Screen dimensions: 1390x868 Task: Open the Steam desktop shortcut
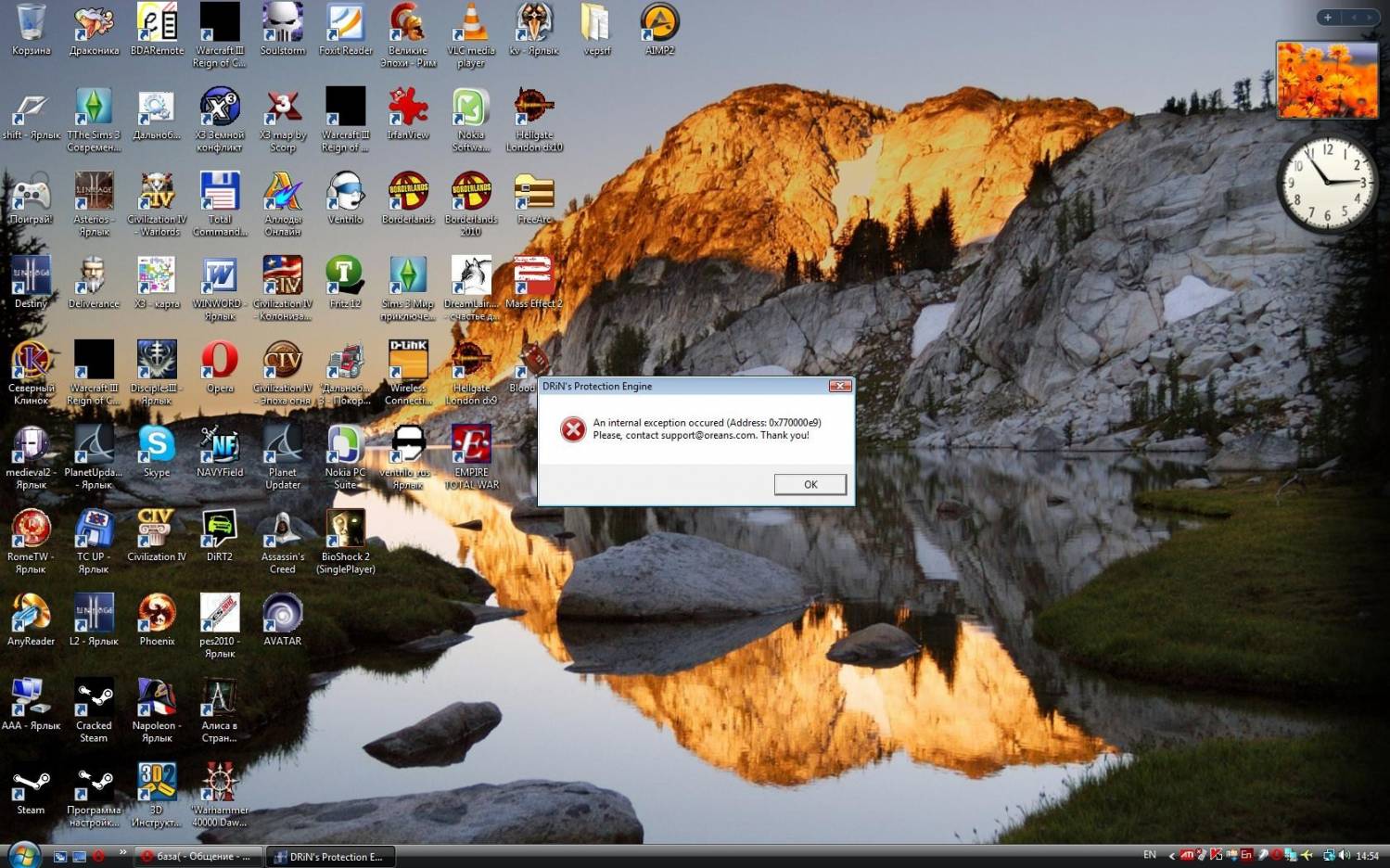(31, 784)
